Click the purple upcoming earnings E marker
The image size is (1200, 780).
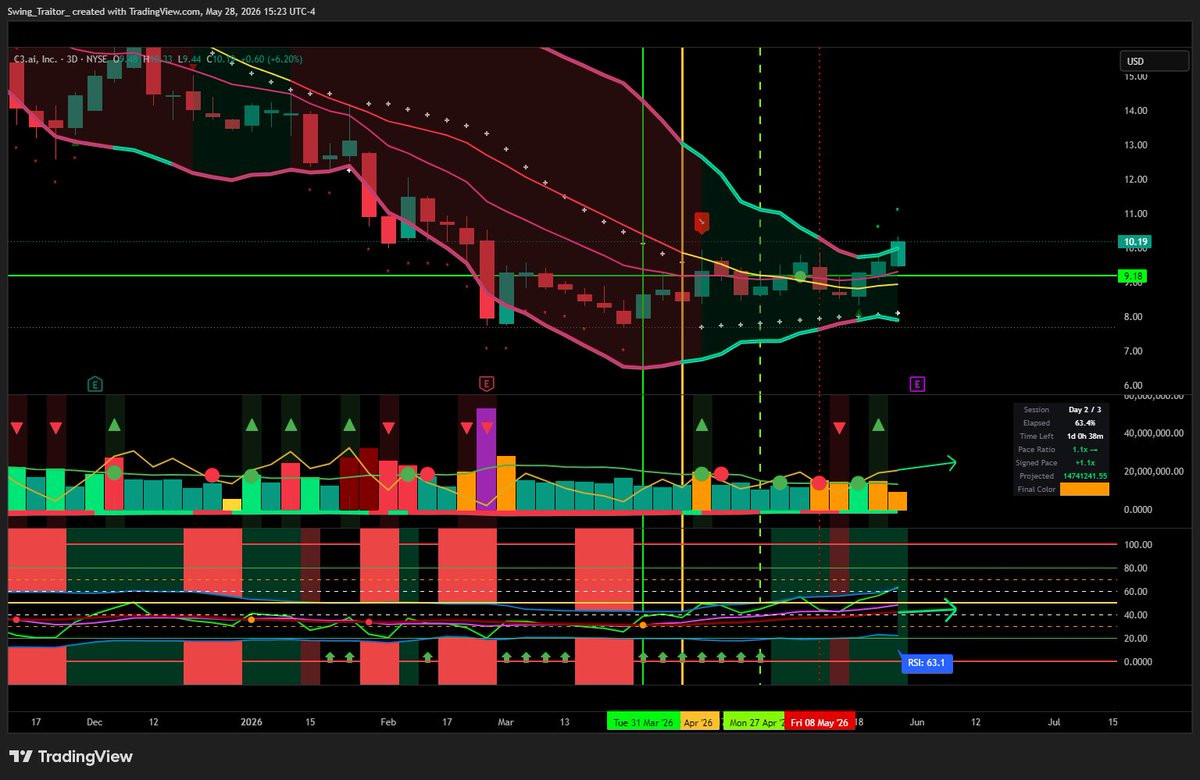916,383
